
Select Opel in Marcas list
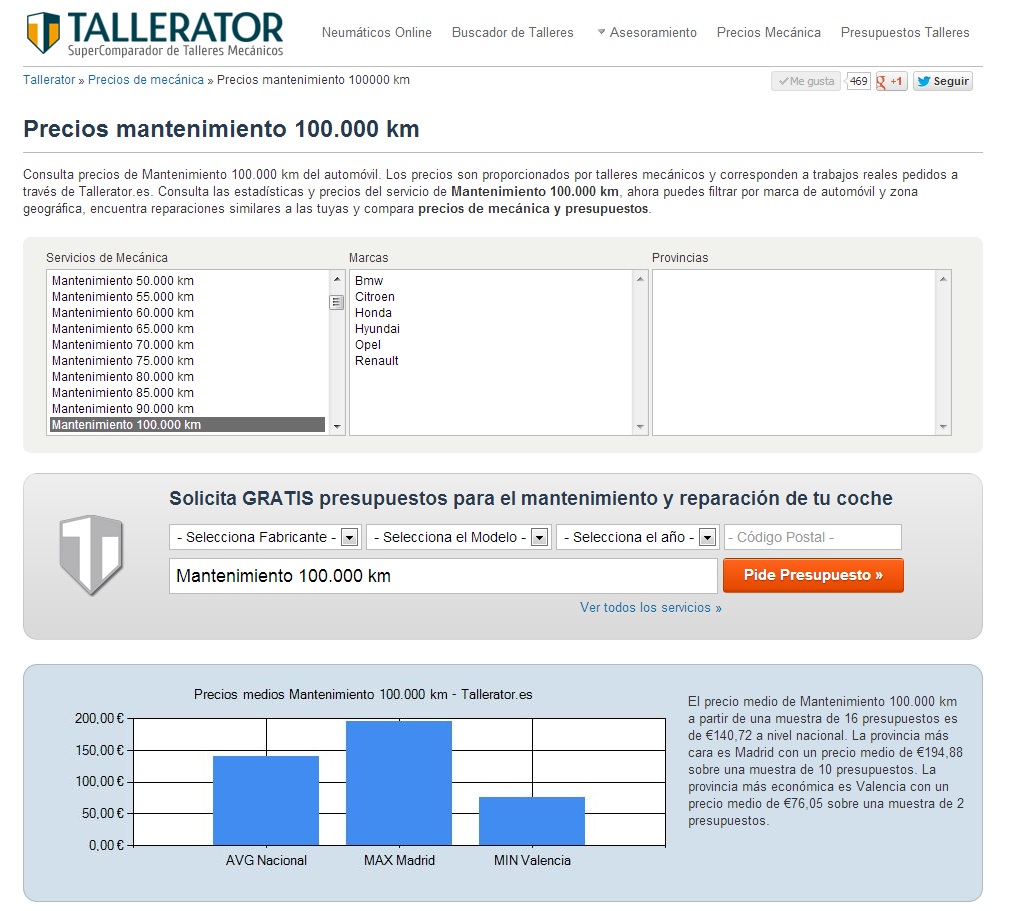(368, 344)
